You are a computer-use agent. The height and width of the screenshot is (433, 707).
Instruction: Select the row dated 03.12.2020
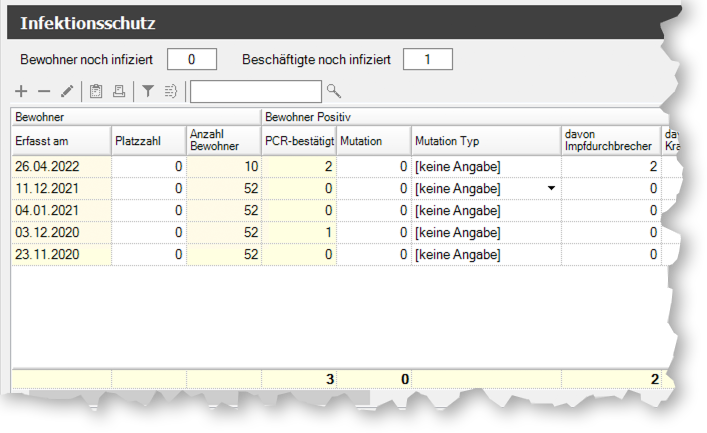pos(60,232)
